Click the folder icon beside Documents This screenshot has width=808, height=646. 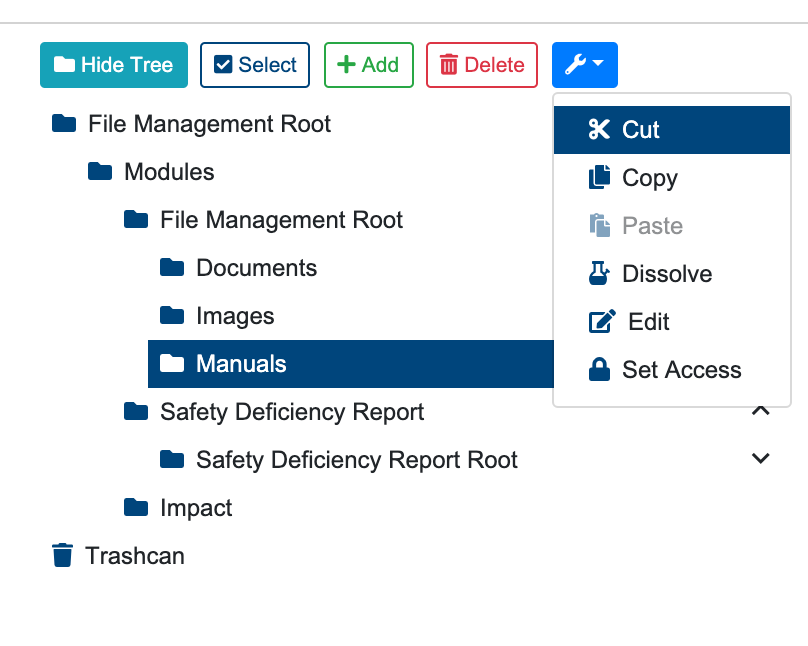point(172,268)
